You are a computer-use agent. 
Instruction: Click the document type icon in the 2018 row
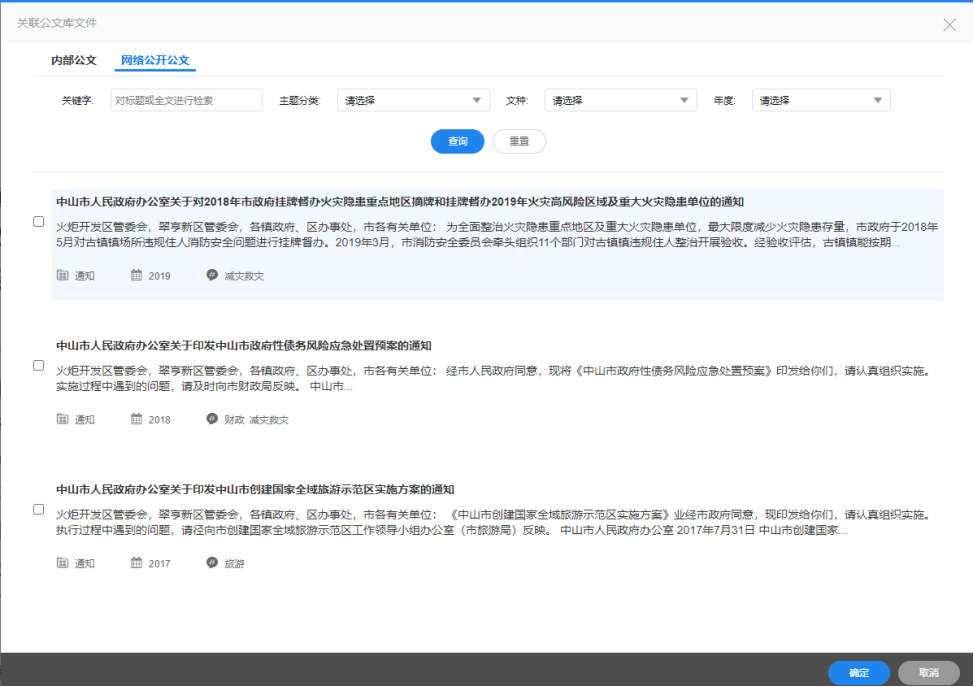tap(62, 419)
